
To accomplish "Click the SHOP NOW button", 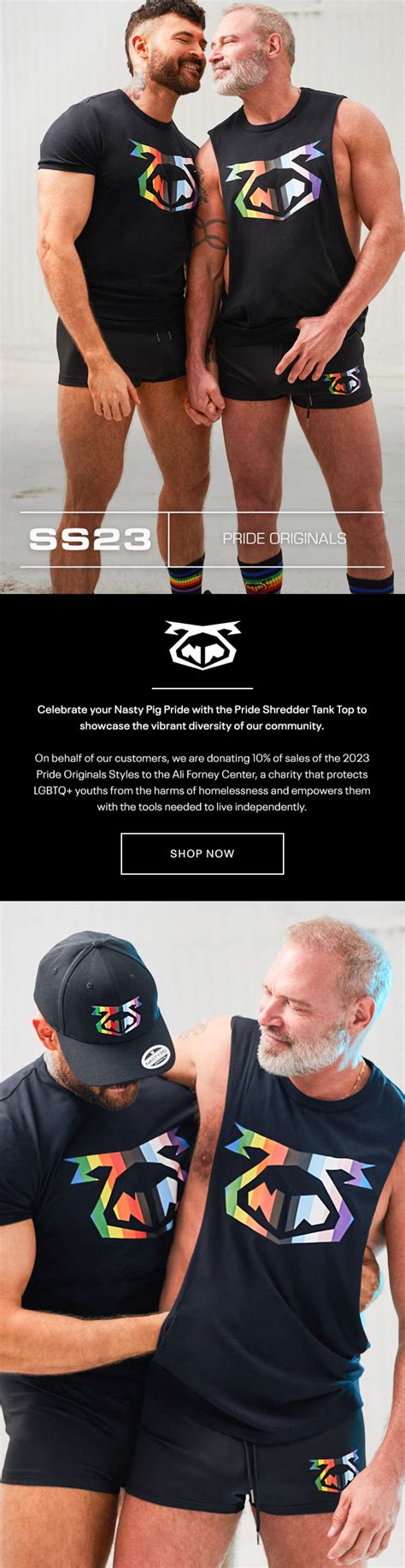I will pyautogui.click(x=202, y=853).
